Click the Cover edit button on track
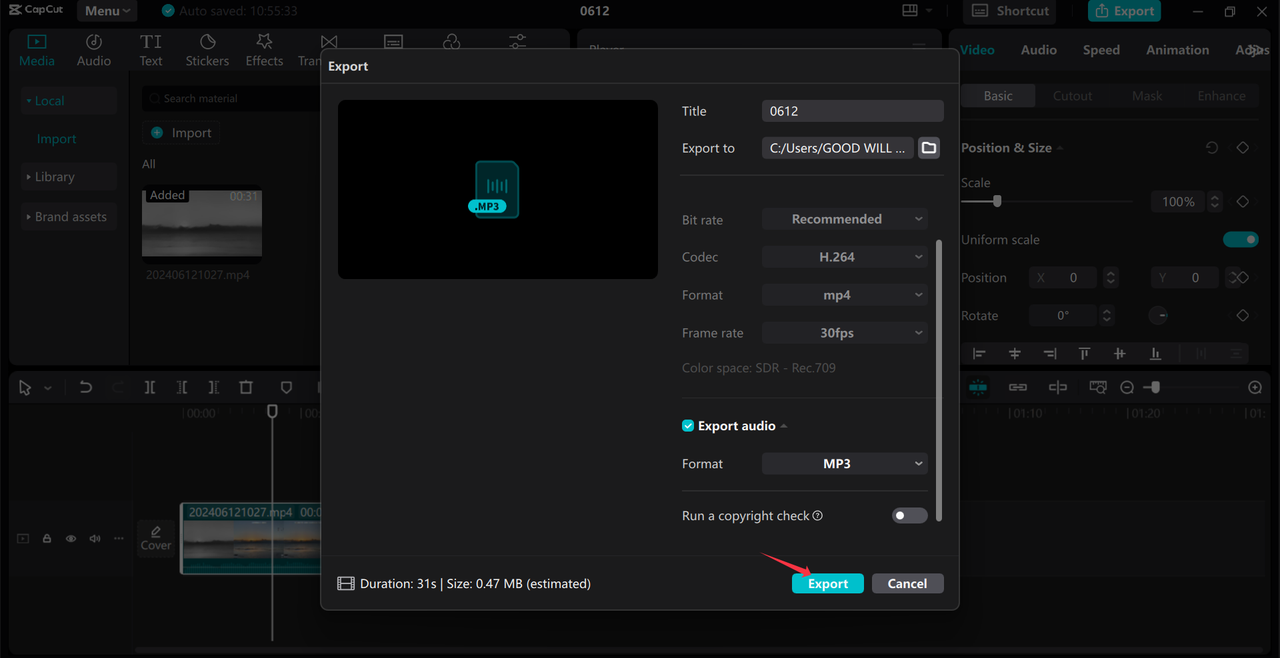Viewport: 1280px width, 658px height. (156, 538)
